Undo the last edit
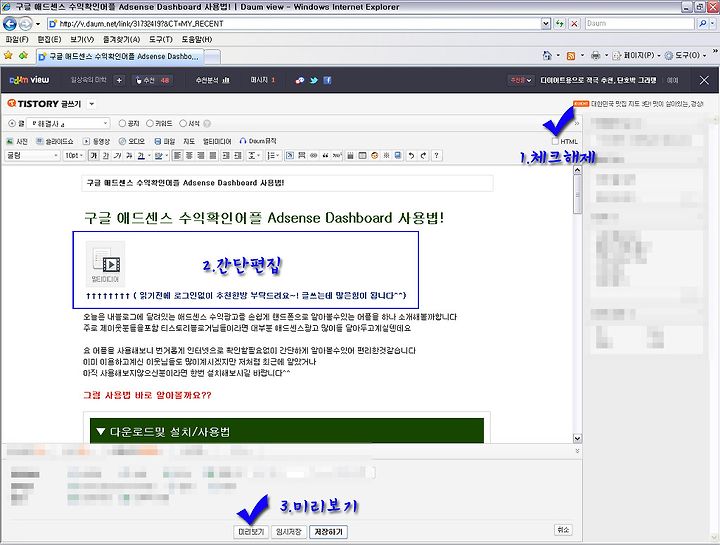This screenshot has width=720, height=545. coord(411,156)
